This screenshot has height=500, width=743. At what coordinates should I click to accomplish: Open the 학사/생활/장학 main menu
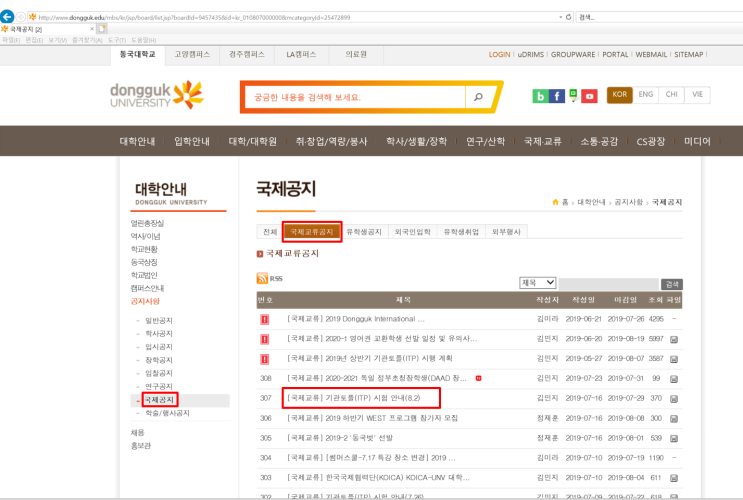[416, 141]
